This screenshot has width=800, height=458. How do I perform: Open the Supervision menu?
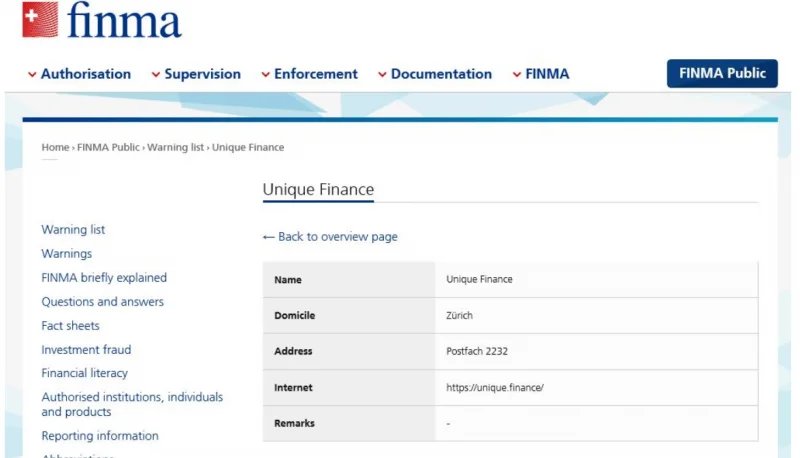203,74
